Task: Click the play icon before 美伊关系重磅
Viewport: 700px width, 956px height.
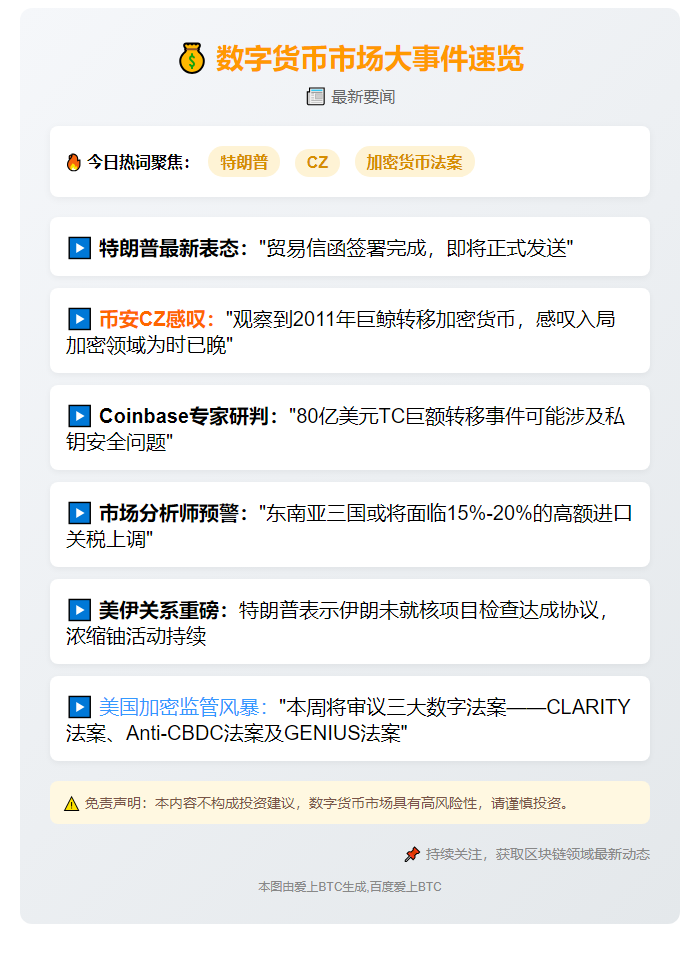Action: pos(79,610)
